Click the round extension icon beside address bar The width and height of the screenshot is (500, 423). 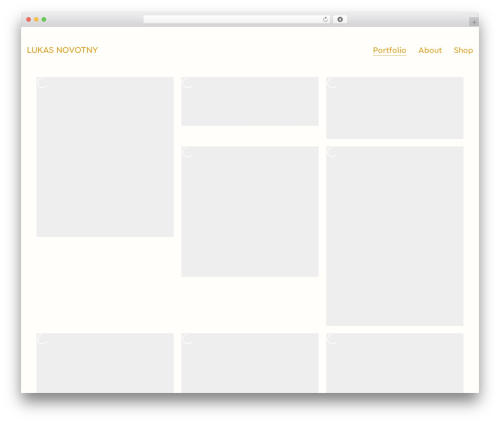(x=340, y=20)
